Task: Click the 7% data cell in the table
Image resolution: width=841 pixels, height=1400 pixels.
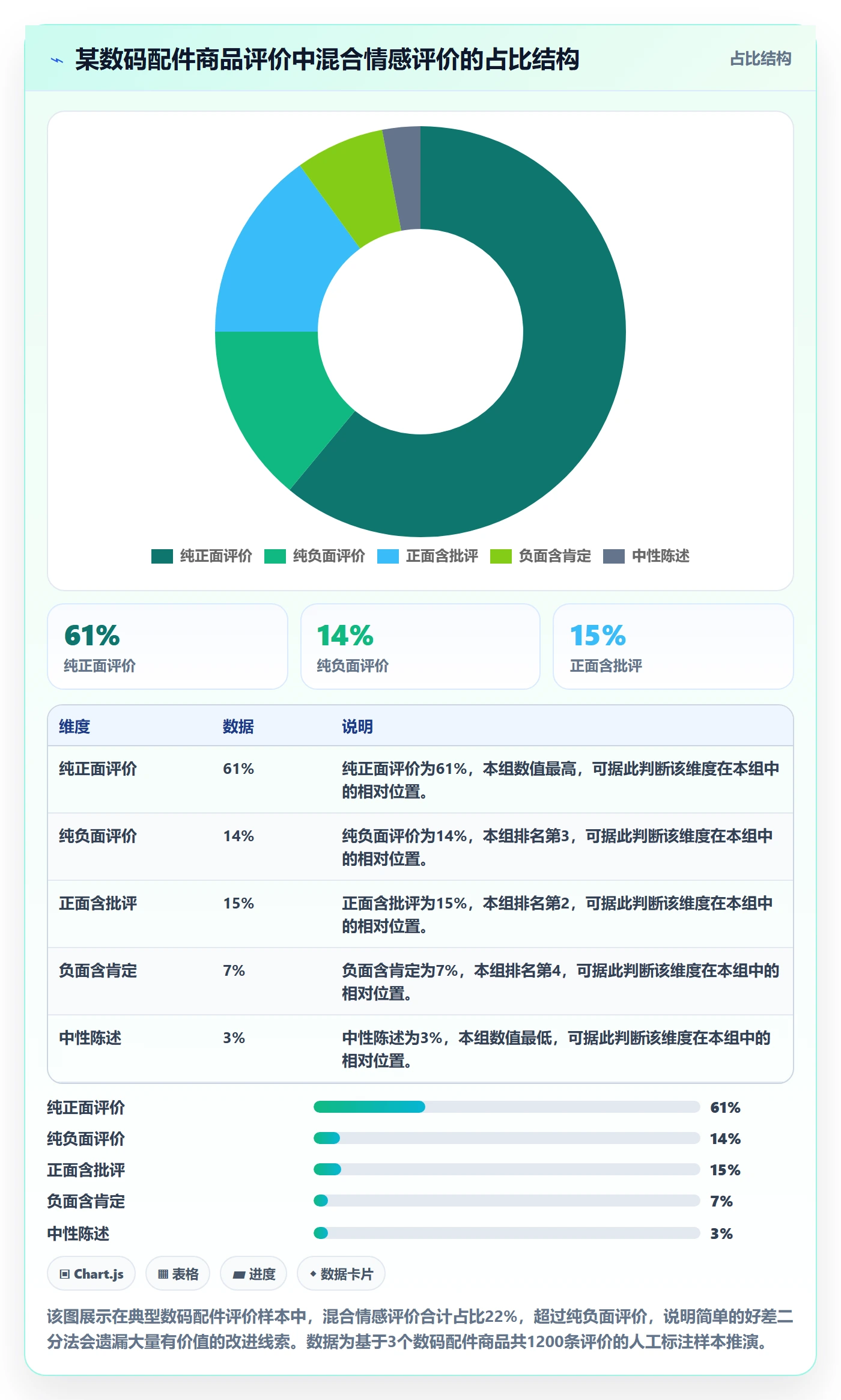Action: (x=234, y=970)
